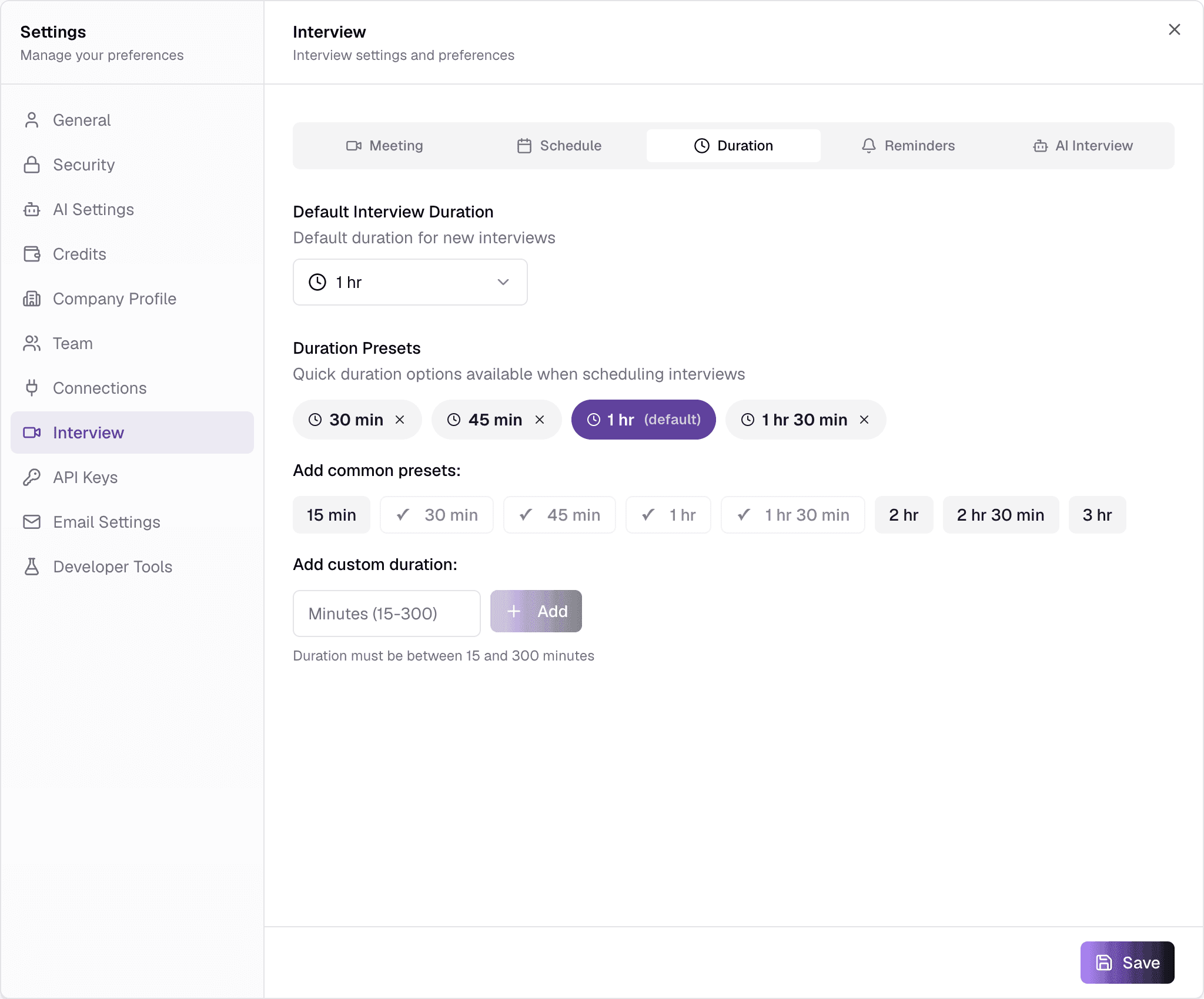1204x999 pixels.
Task: Close the Settings dialog
Action: (x=1175, y=29)
